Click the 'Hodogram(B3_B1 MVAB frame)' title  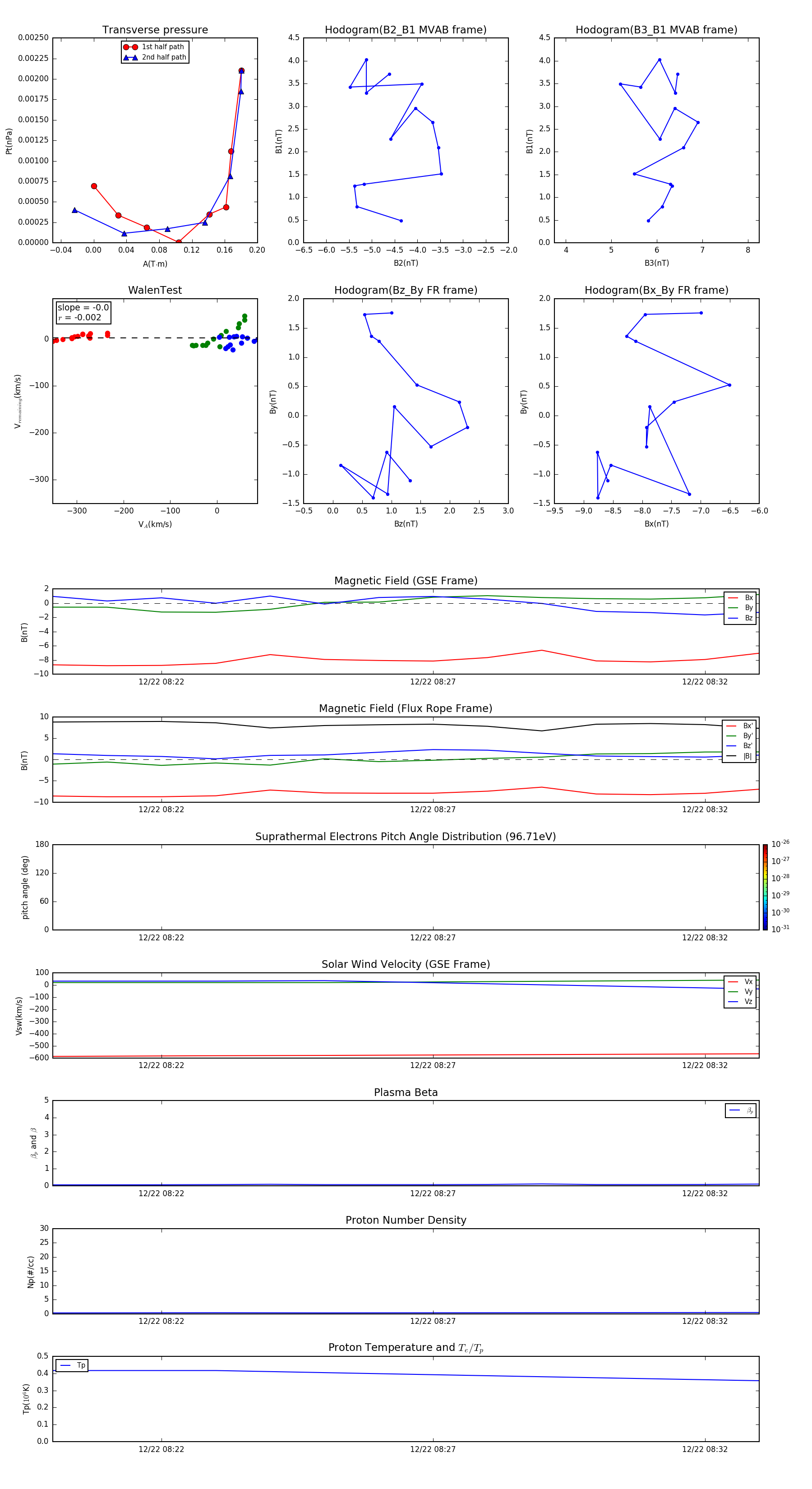tap(656, 30)
